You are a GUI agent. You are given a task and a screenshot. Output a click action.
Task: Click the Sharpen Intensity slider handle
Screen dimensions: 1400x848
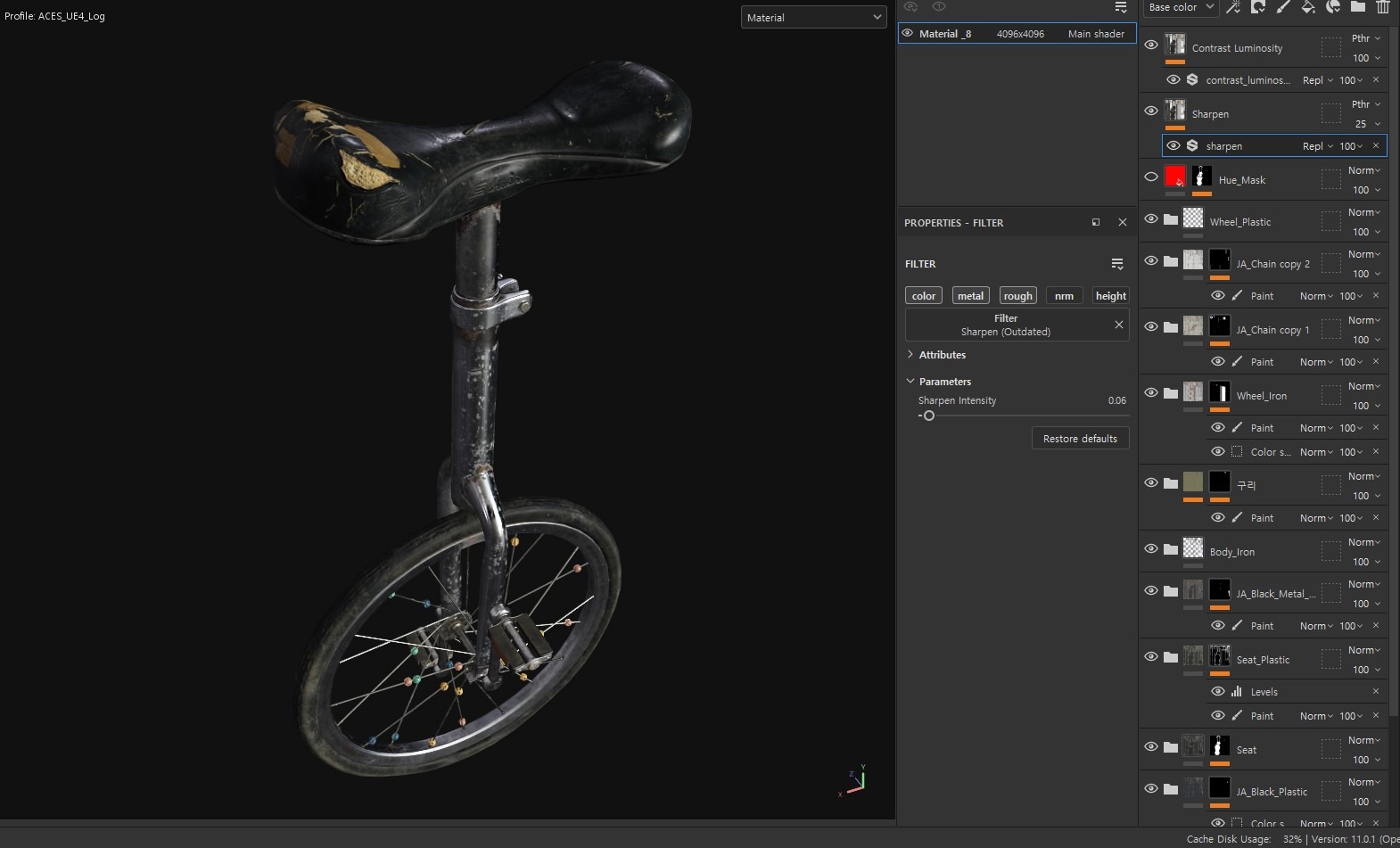(928, 416)
